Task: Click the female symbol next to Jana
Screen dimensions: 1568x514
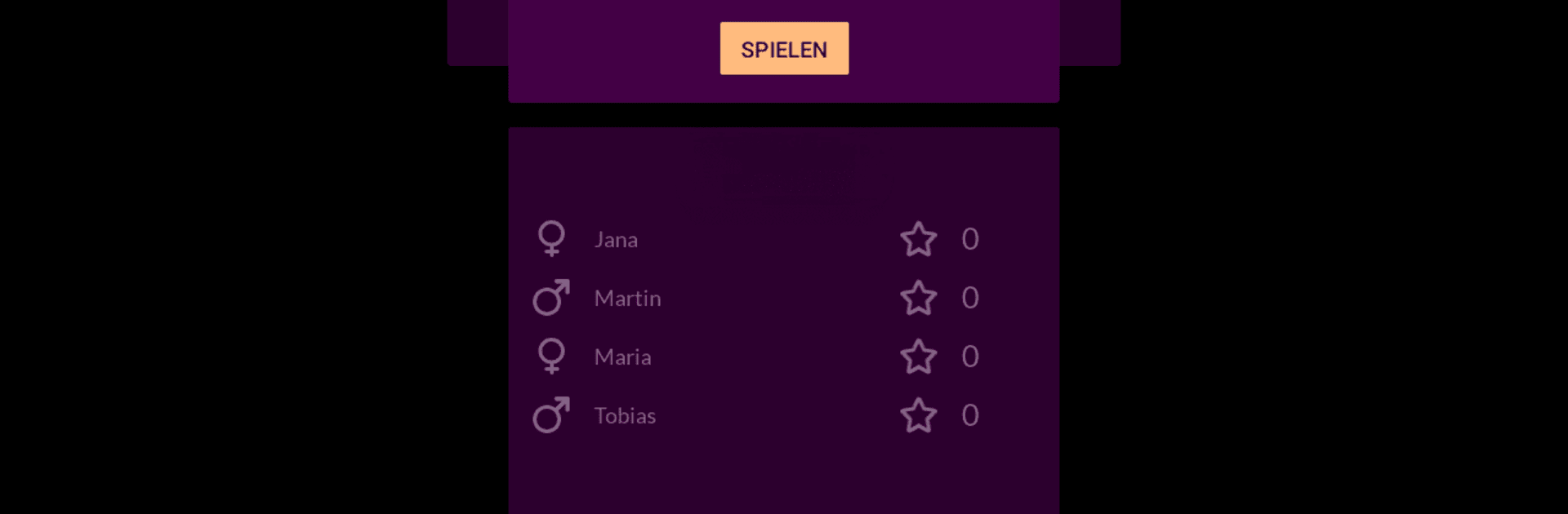Action: (x=551, y=239)
